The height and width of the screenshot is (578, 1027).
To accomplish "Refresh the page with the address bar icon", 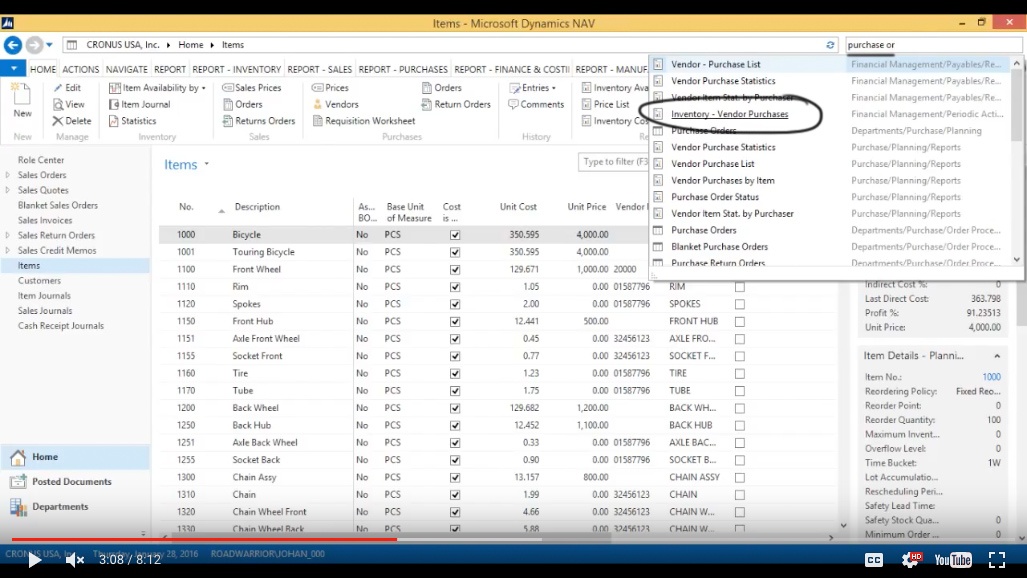I will [x=830, y=45].
